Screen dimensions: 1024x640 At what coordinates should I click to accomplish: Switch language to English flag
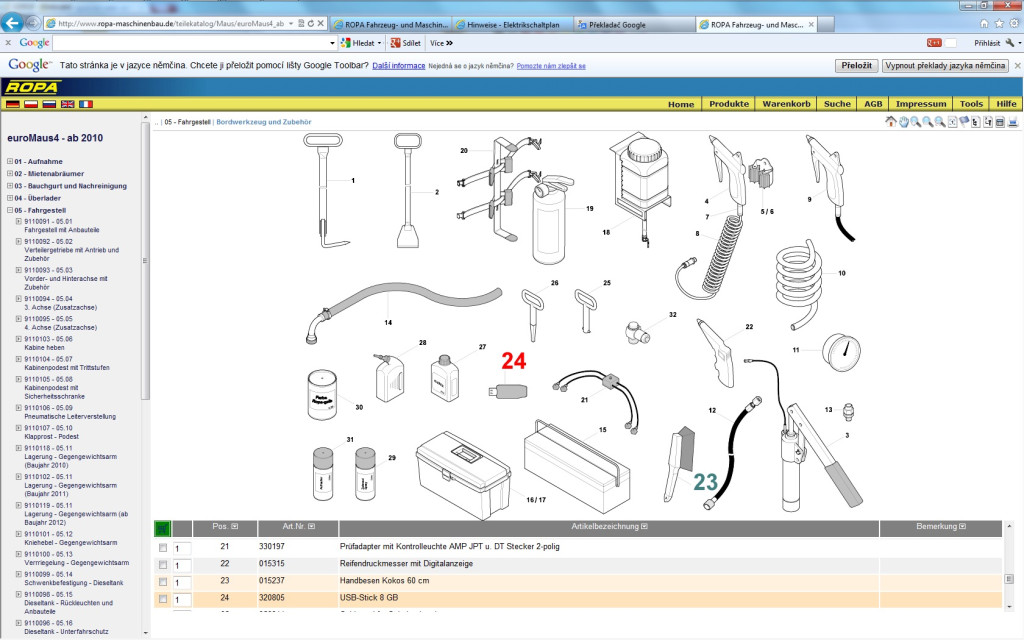click(x=67, y=104)
